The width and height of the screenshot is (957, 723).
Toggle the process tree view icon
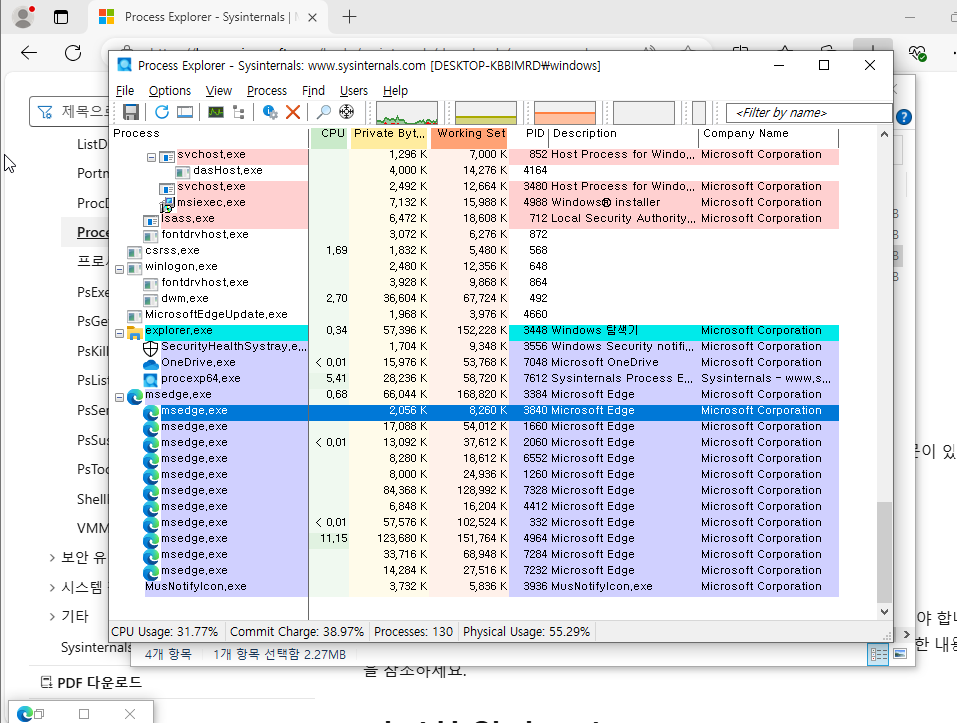(x=239, y=112)
